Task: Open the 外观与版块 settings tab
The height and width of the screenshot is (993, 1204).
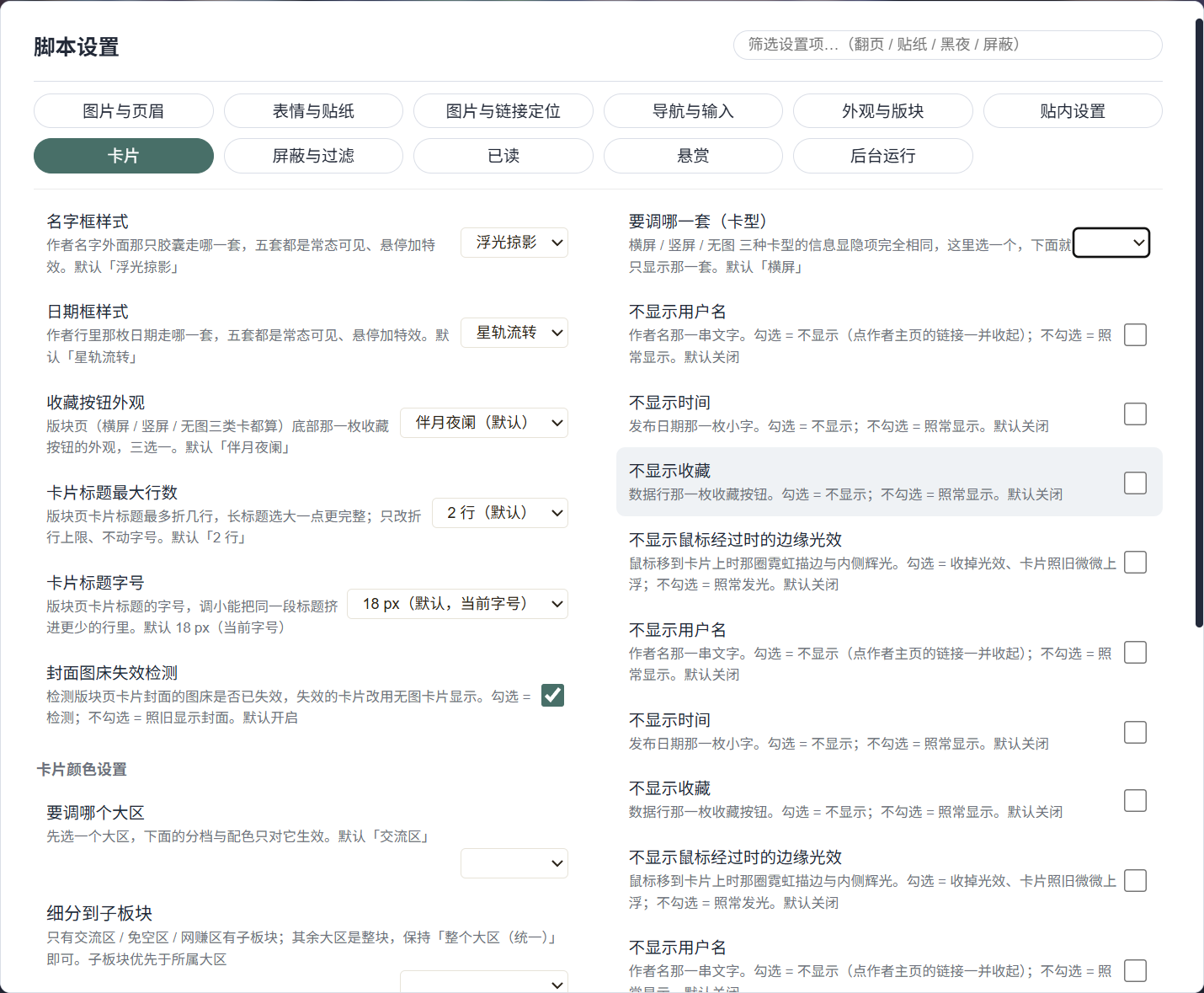Action: [x=883, y=111]
